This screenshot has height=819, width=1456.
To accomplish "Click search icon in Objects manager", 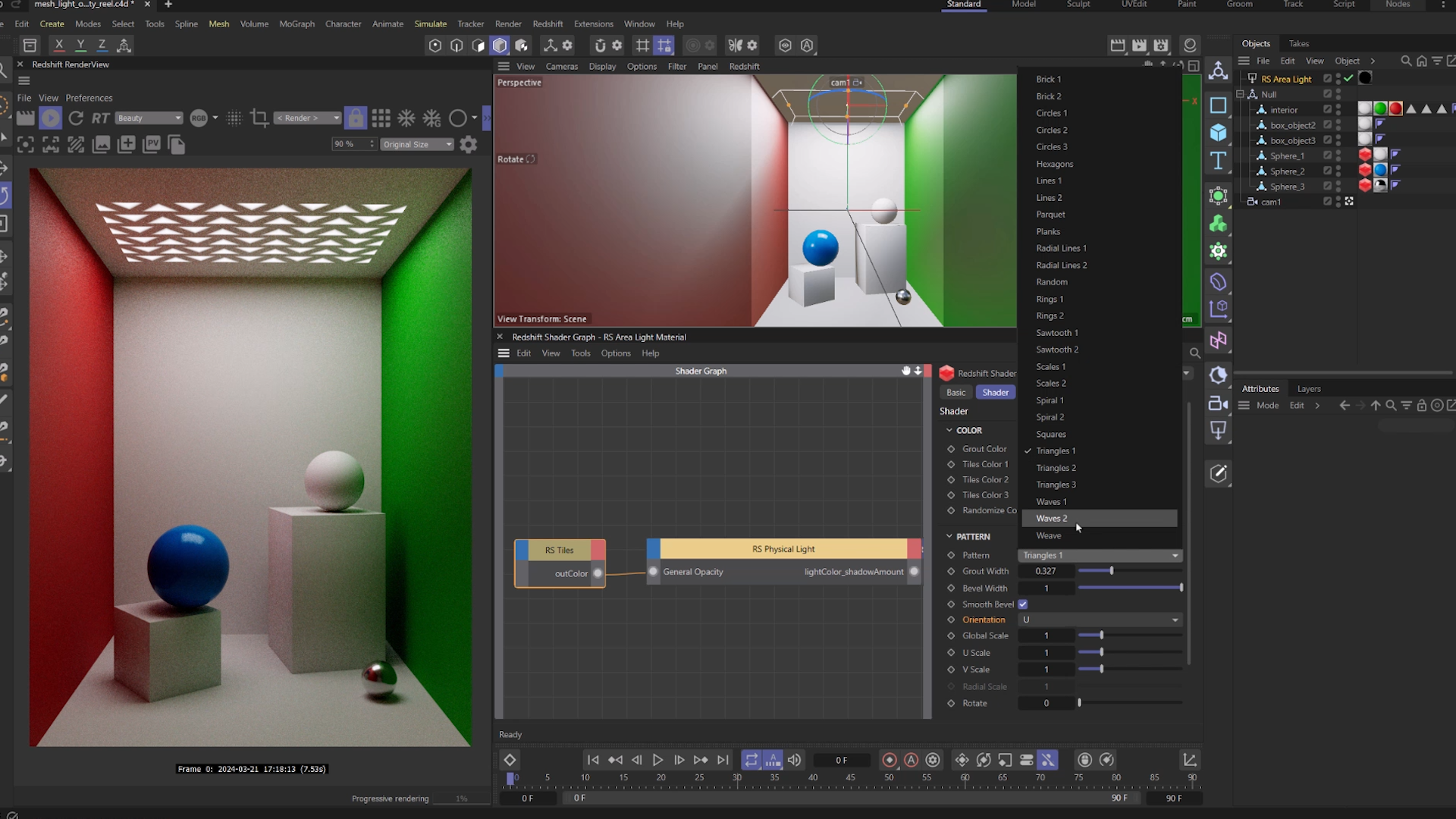I will (x=1406, y=61).
